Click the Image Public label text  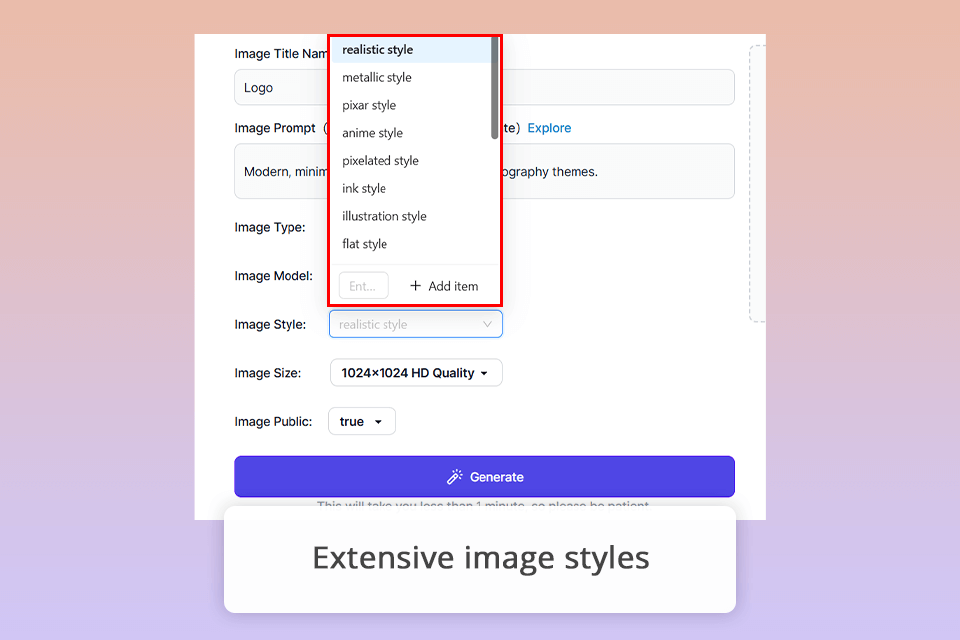click(273, 421)
